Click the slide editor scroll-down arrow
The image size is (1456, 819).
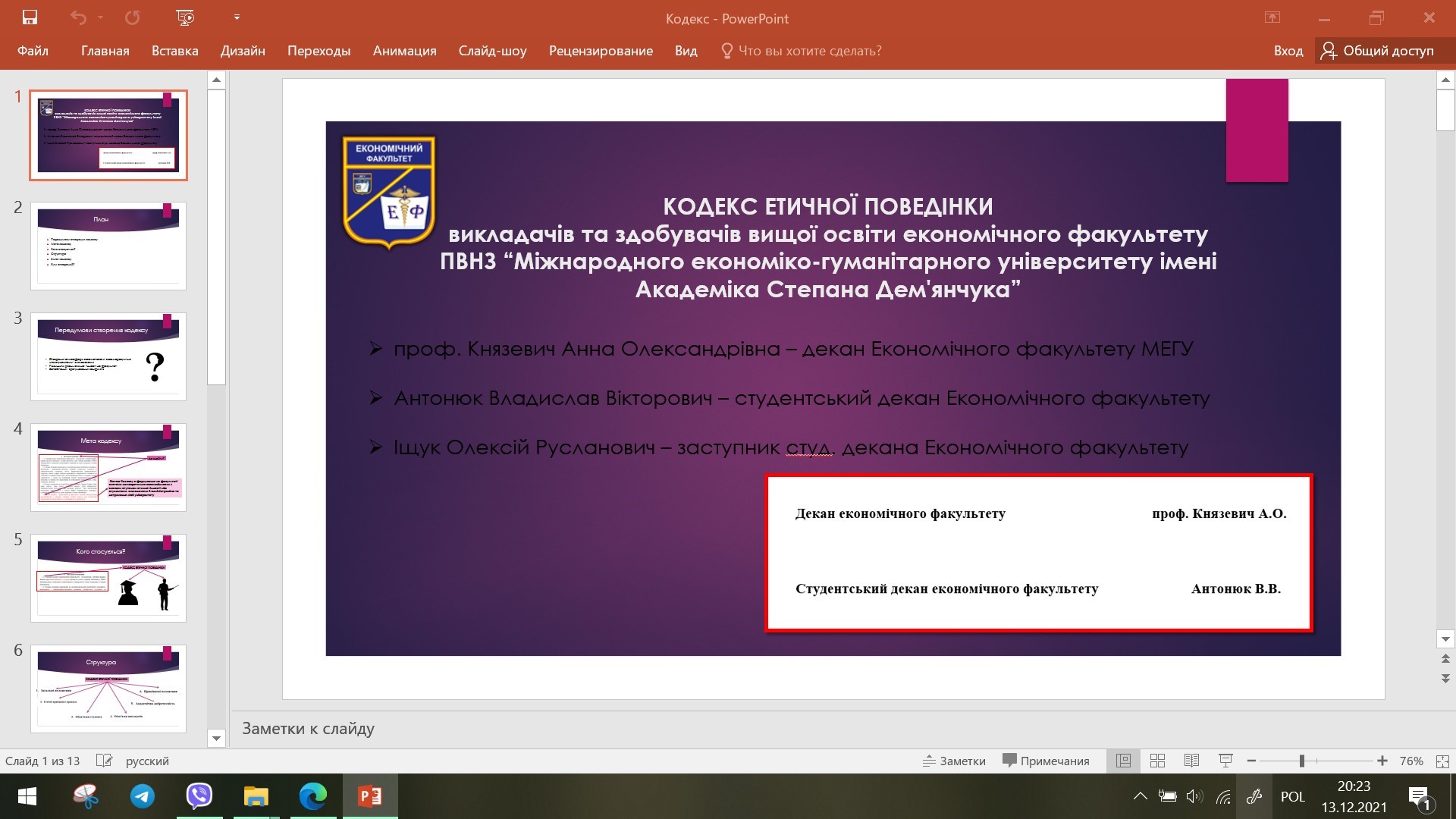click(1445, 639)
